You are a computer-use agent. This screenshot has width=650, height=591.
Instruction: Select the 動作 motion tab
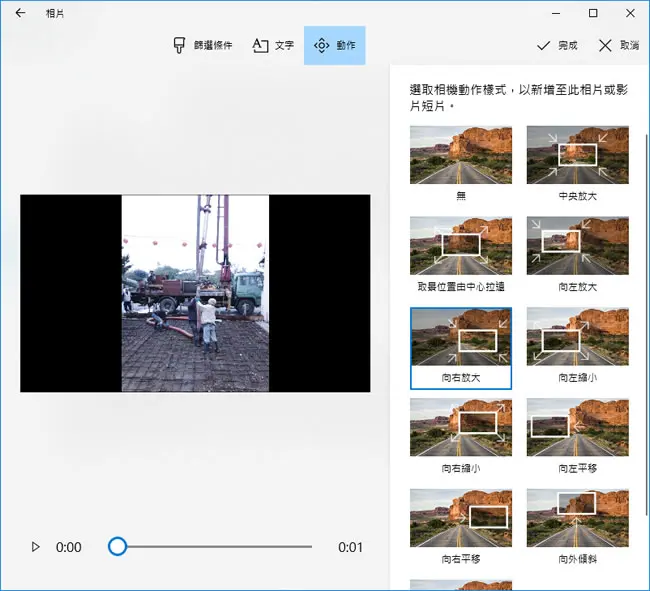[335, 45]
